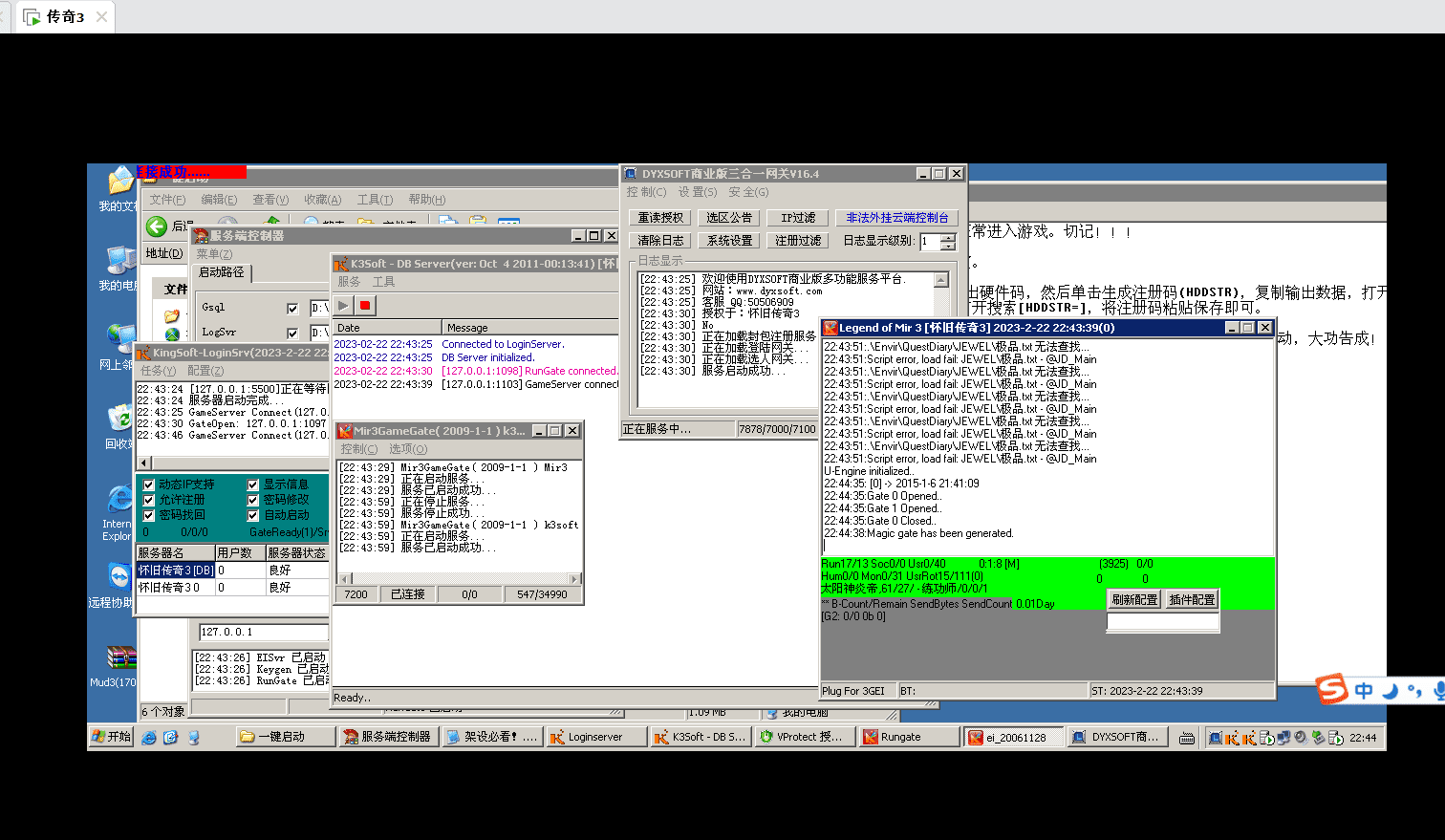Click the moon icon on Sogou IME bar
This screenshot has height=840, width=1445.
pyautogui.click(x=1391, y=691)
